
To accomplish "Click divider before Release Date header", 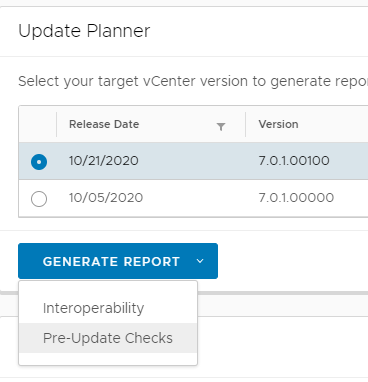I will pyautogui.click(x=57, y=124).
